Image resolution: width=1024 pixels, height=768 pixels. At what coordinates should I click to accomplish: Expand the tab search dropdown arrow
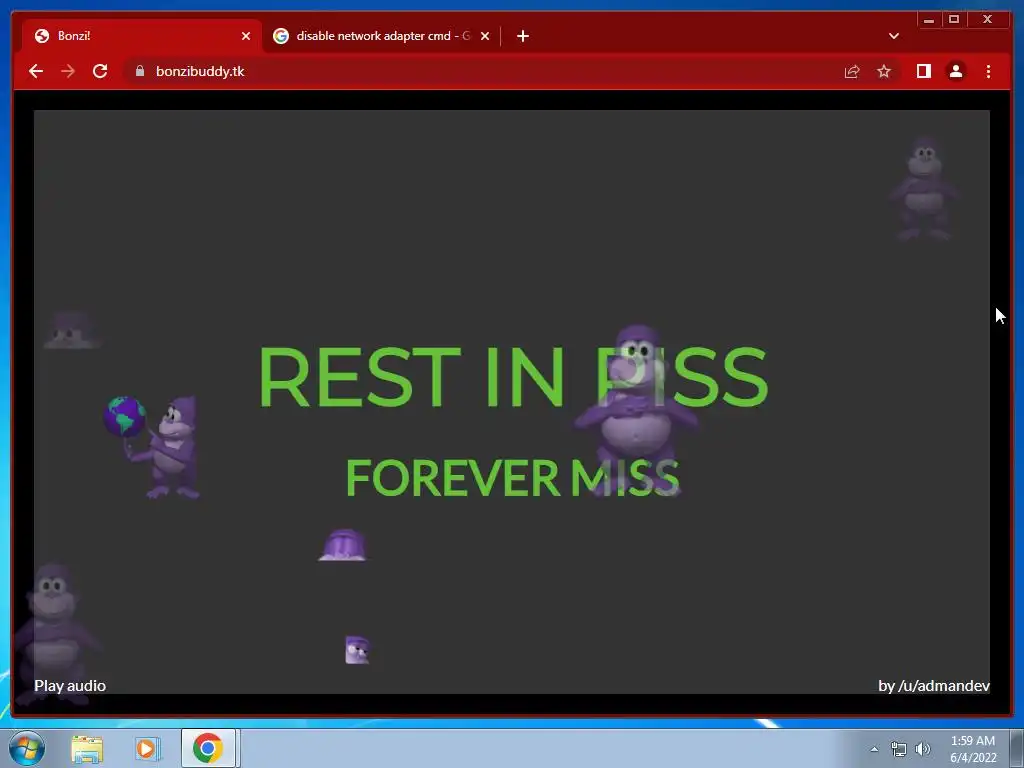893,36
